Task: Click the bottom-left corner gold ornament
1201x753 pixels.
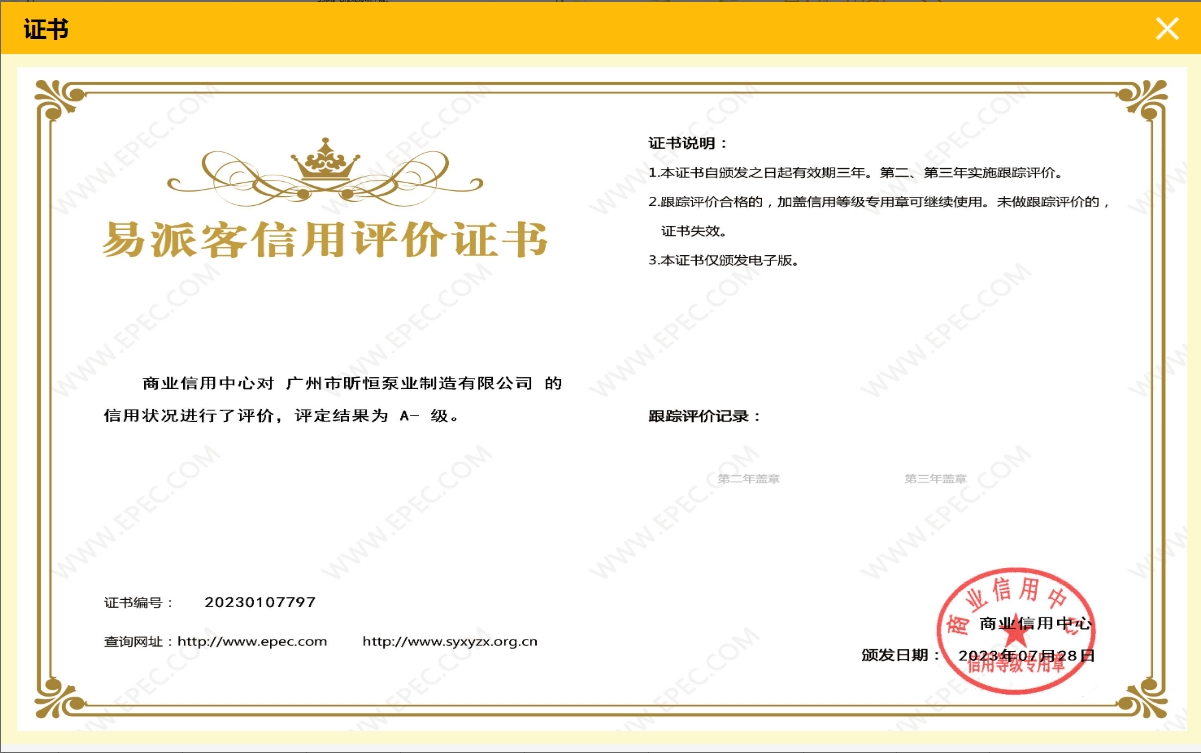Action: point(60,693)
